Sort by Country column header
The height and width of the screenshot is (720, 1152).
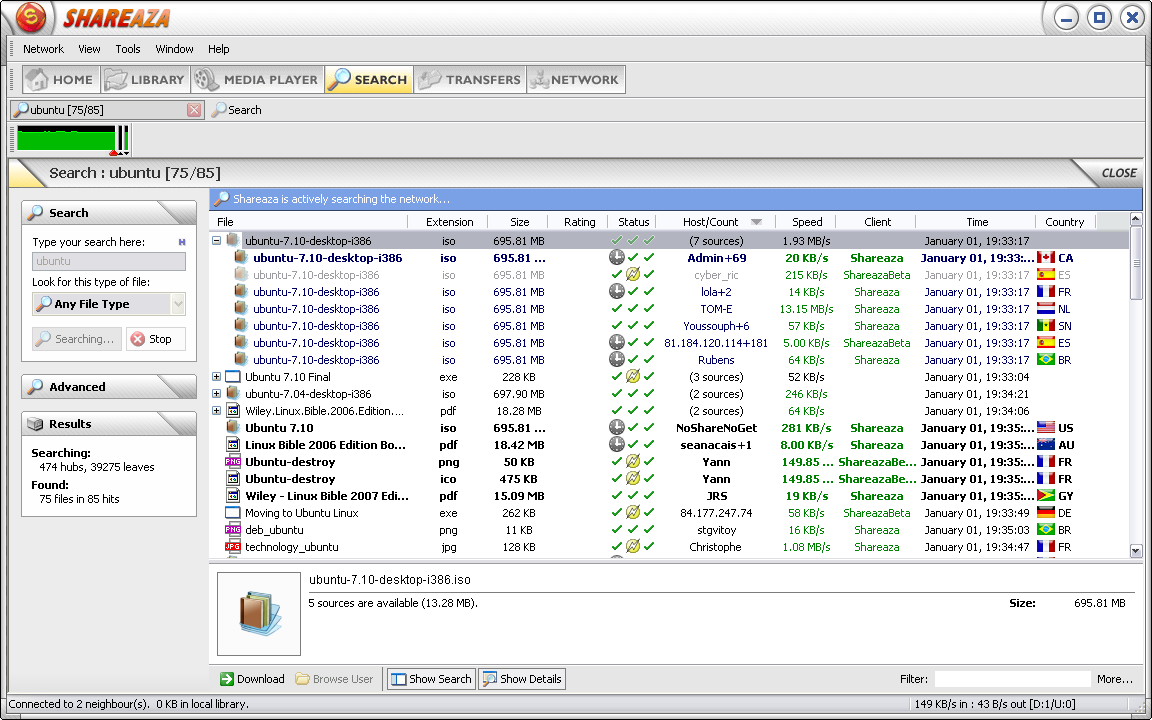(1065, 222)
